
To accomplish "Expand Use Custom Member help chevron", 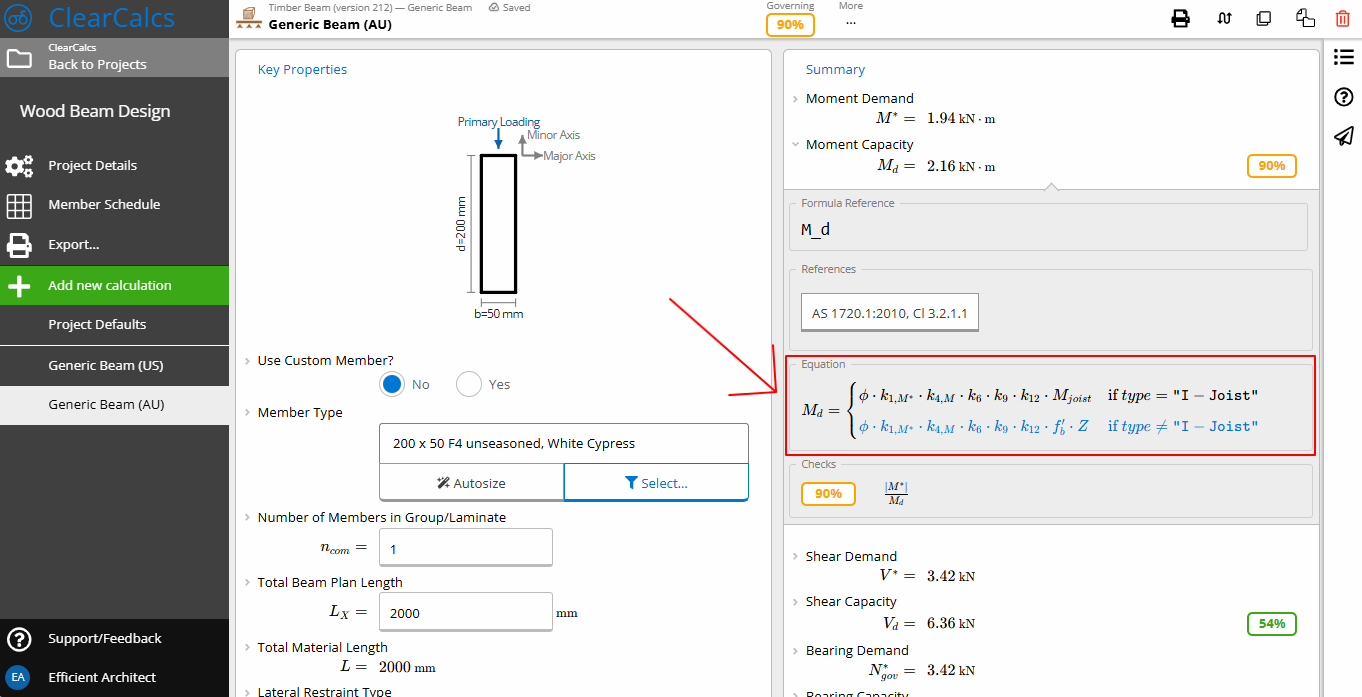I will [x=247, y=360].
